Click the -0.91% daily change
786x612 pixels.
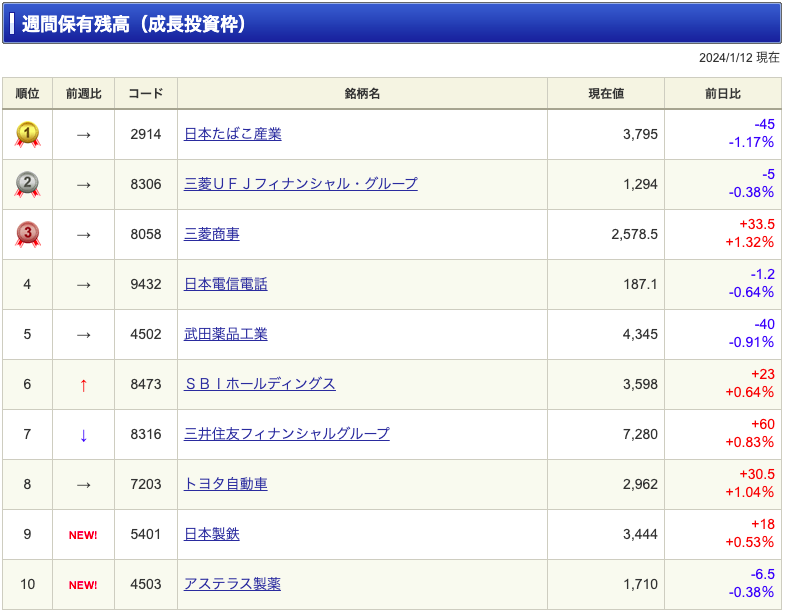coord(751,342)
